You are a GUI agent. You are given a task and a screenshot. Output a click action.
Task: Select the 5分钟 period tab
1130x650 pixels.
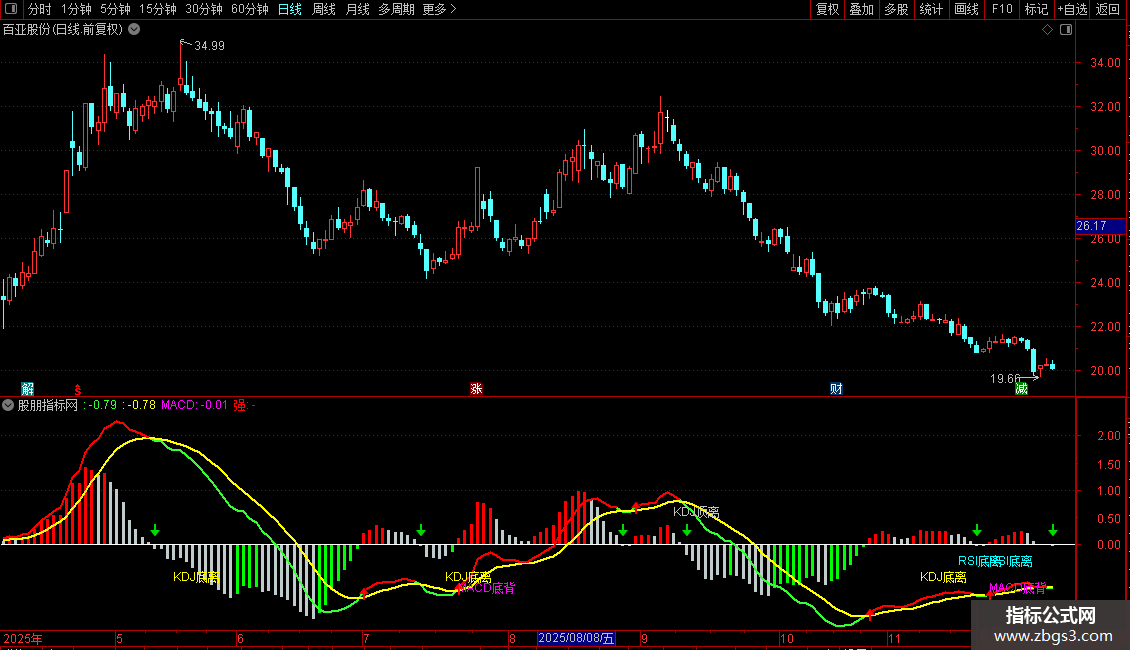pyautogui.click(x=115, y=9)
